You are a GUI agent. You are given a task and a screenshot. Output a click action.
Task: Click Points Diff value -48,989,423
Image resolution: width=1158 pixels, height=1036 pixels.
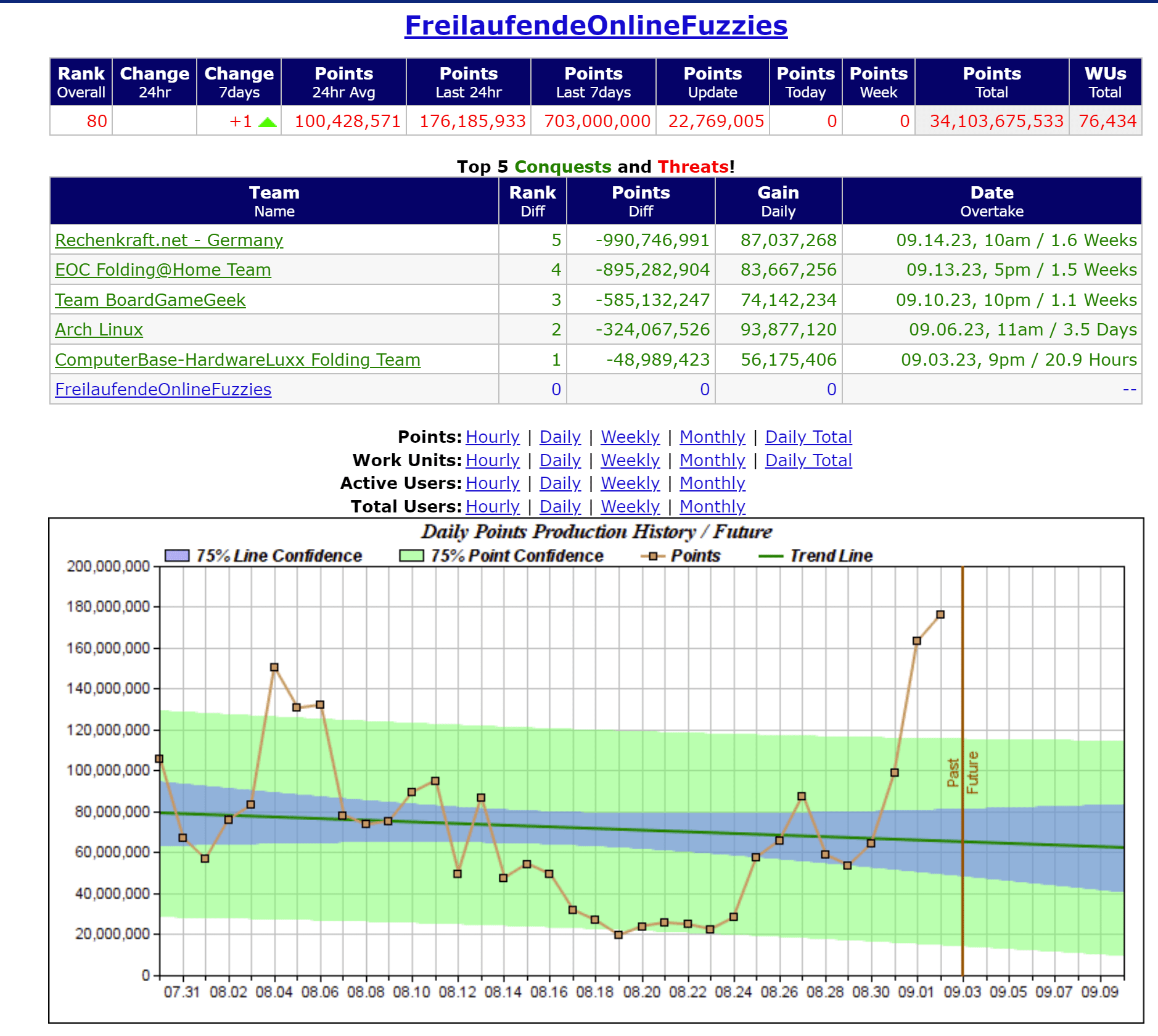click(658, 360)
